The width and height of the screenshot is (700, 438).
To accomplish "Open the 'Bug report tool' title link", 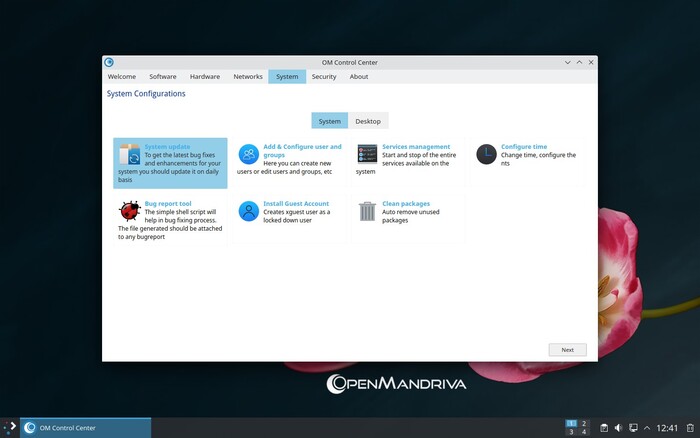I will point(168,204).
